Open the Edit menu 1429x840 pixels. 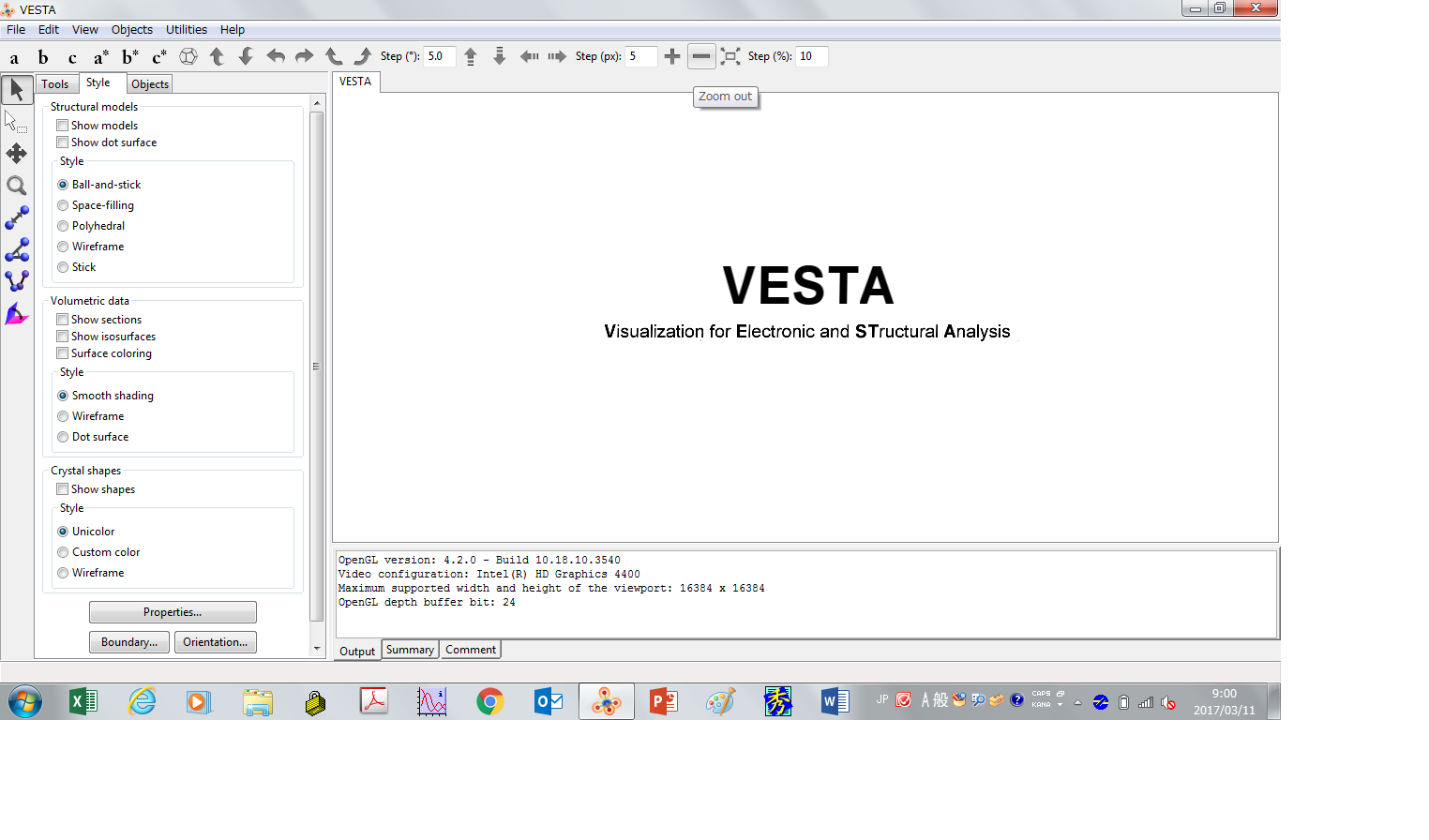click(x=49, y=30)
